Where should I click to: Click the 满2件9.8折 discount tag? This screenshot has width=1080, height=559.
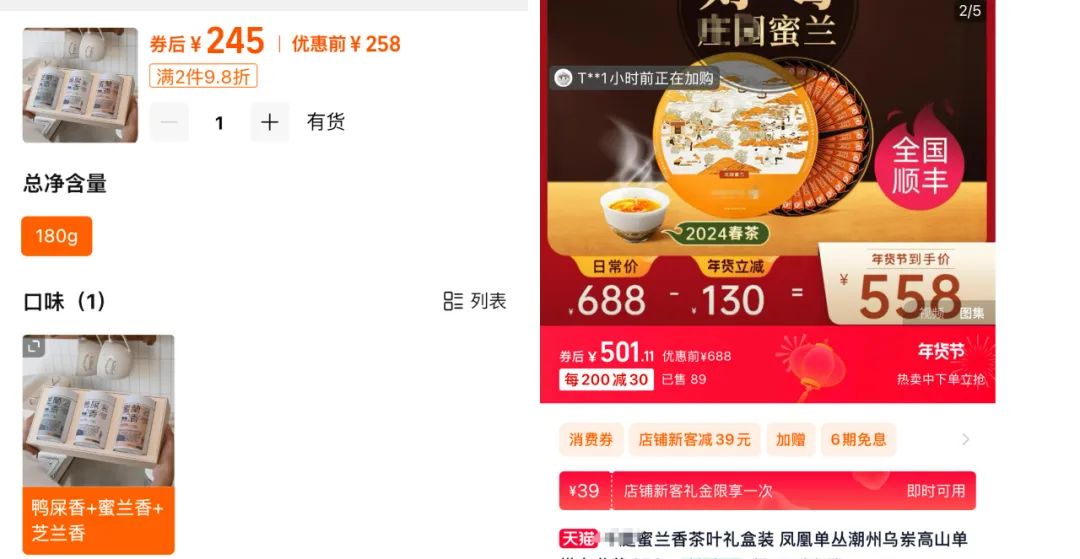203,76
